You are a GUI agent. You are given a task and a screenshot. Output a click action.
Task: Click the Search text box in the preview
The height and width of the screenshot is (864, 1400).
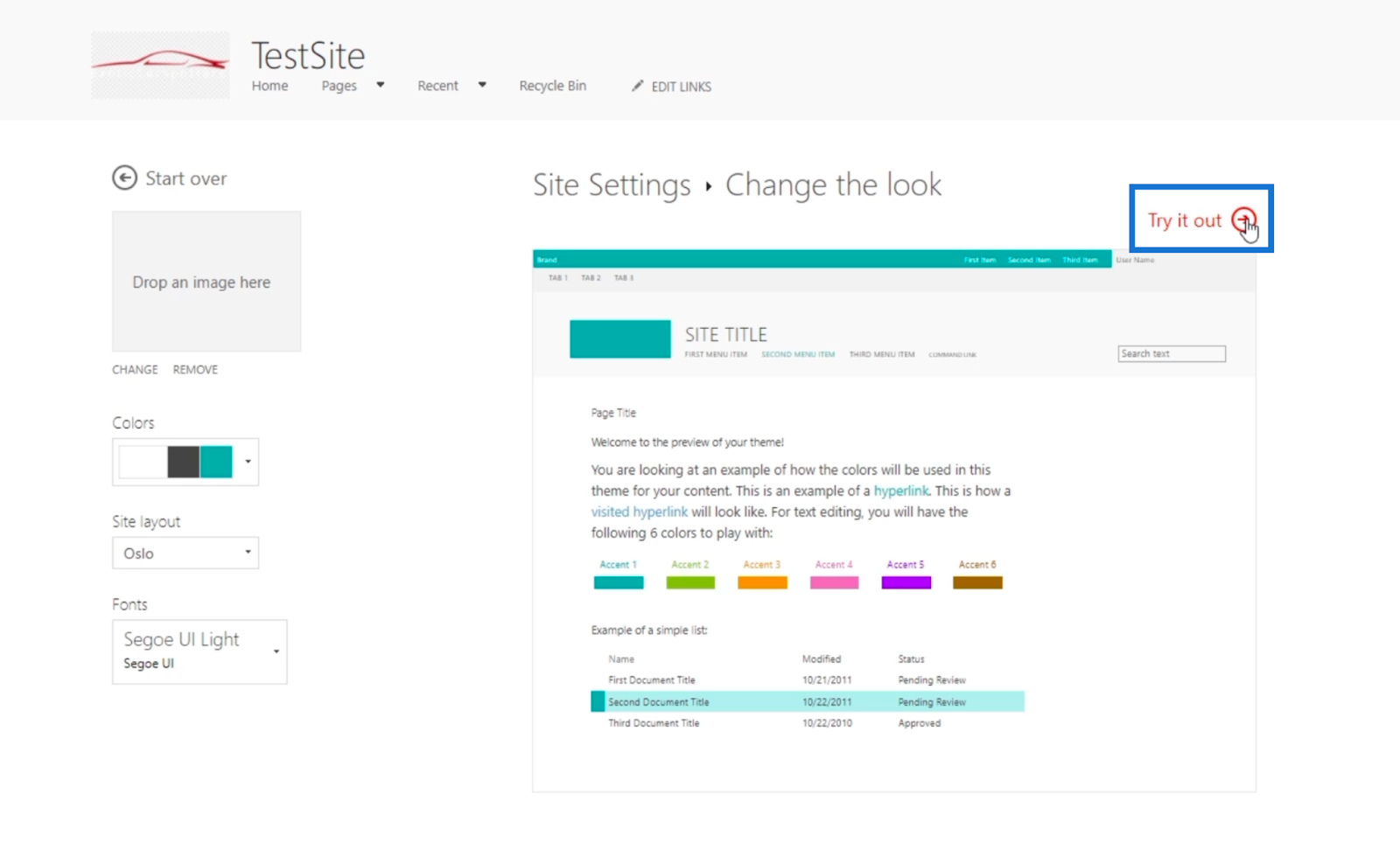pyautogui.click(x=1172, y=353)
